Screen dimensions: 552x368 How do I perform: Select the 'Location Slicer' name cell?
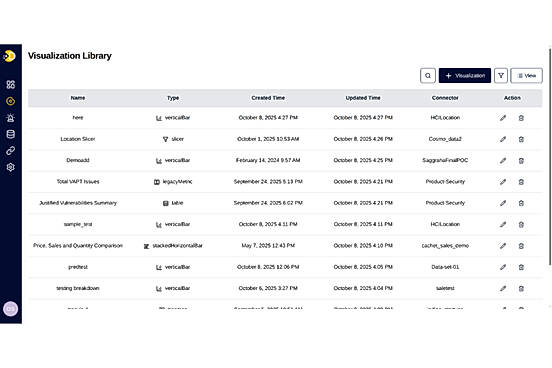pyautogui.click(x=78, y=139)
